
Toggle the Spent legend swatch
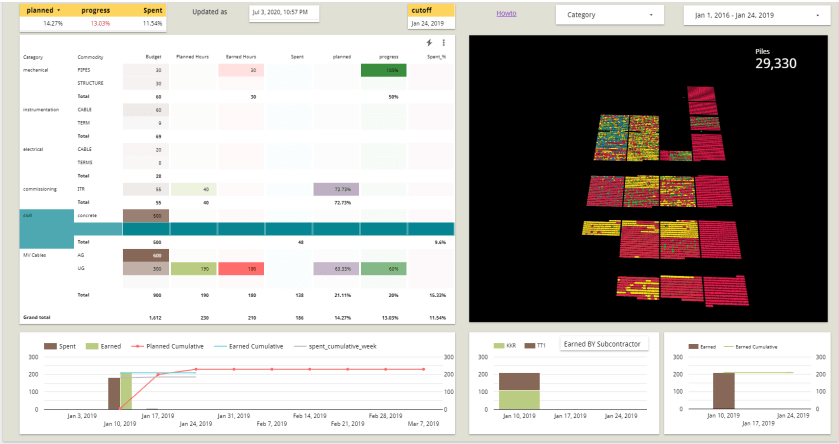point(50,346)
